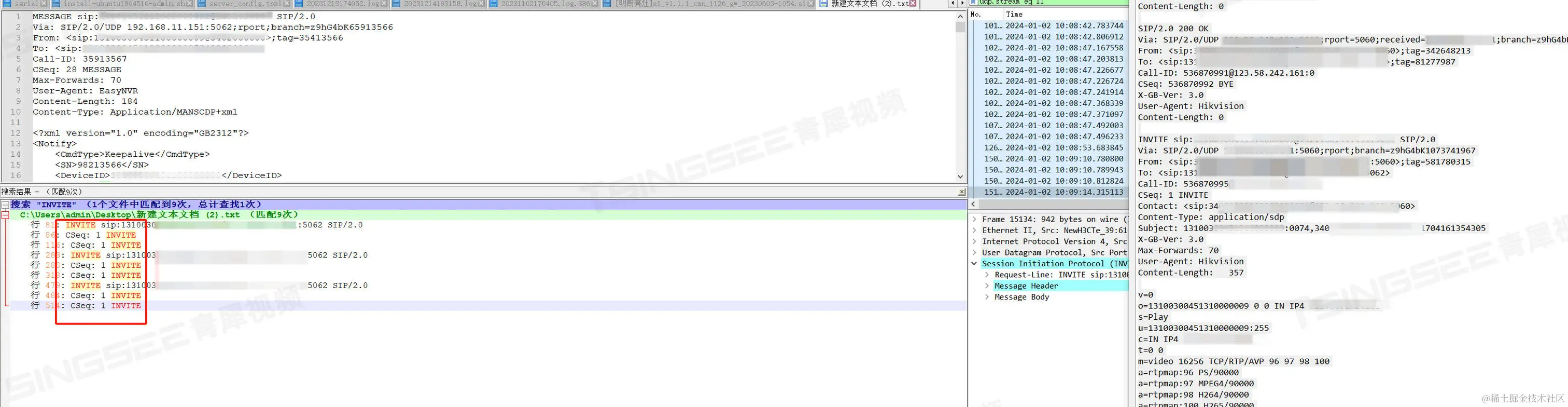Expand Internet Protocol Version 4 row
Viewport: 1568px width, 407px height.
[974, 241]
